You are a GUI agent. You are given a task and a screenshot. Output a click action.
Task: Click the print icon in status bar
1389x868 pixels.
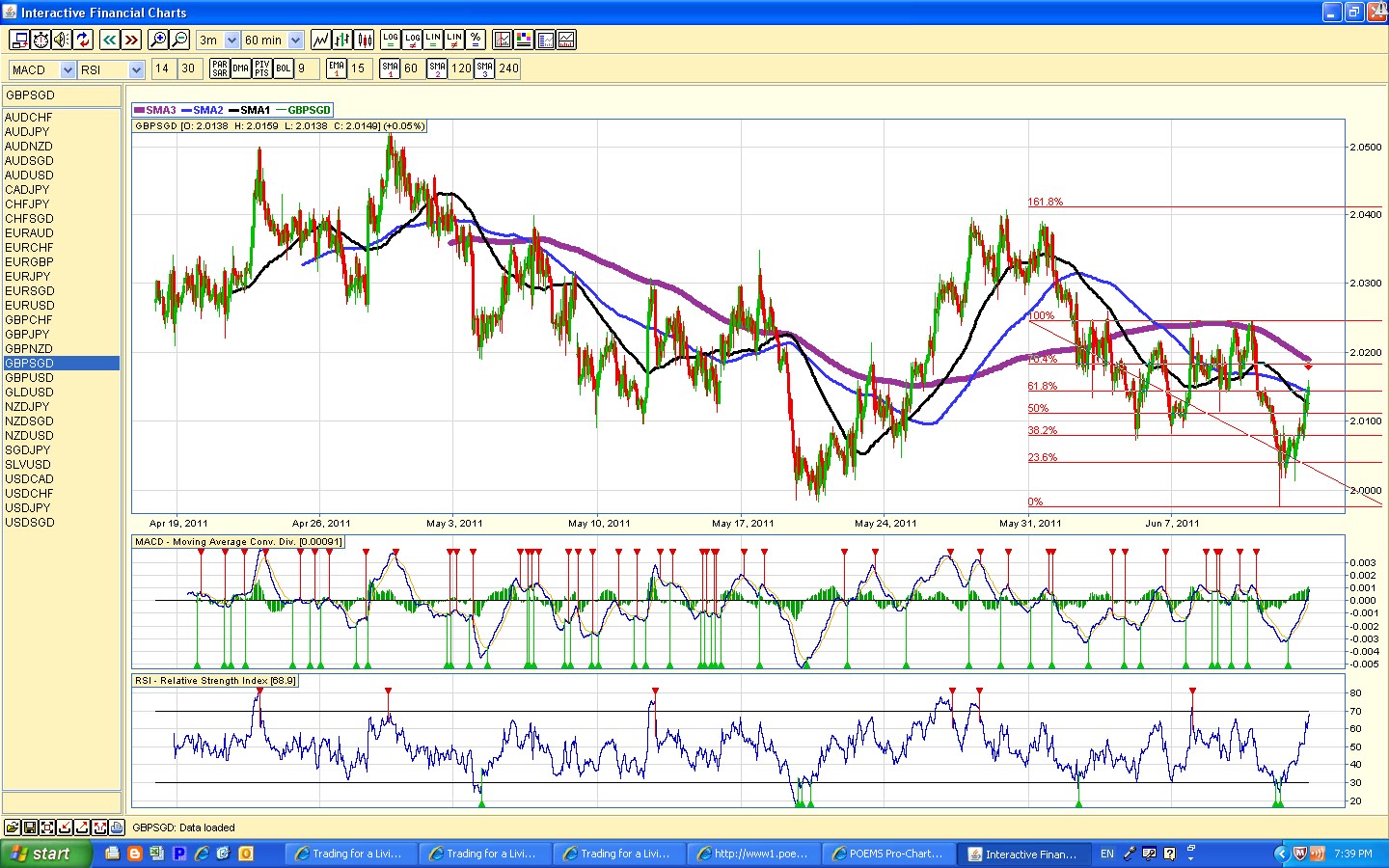[117, 827]
